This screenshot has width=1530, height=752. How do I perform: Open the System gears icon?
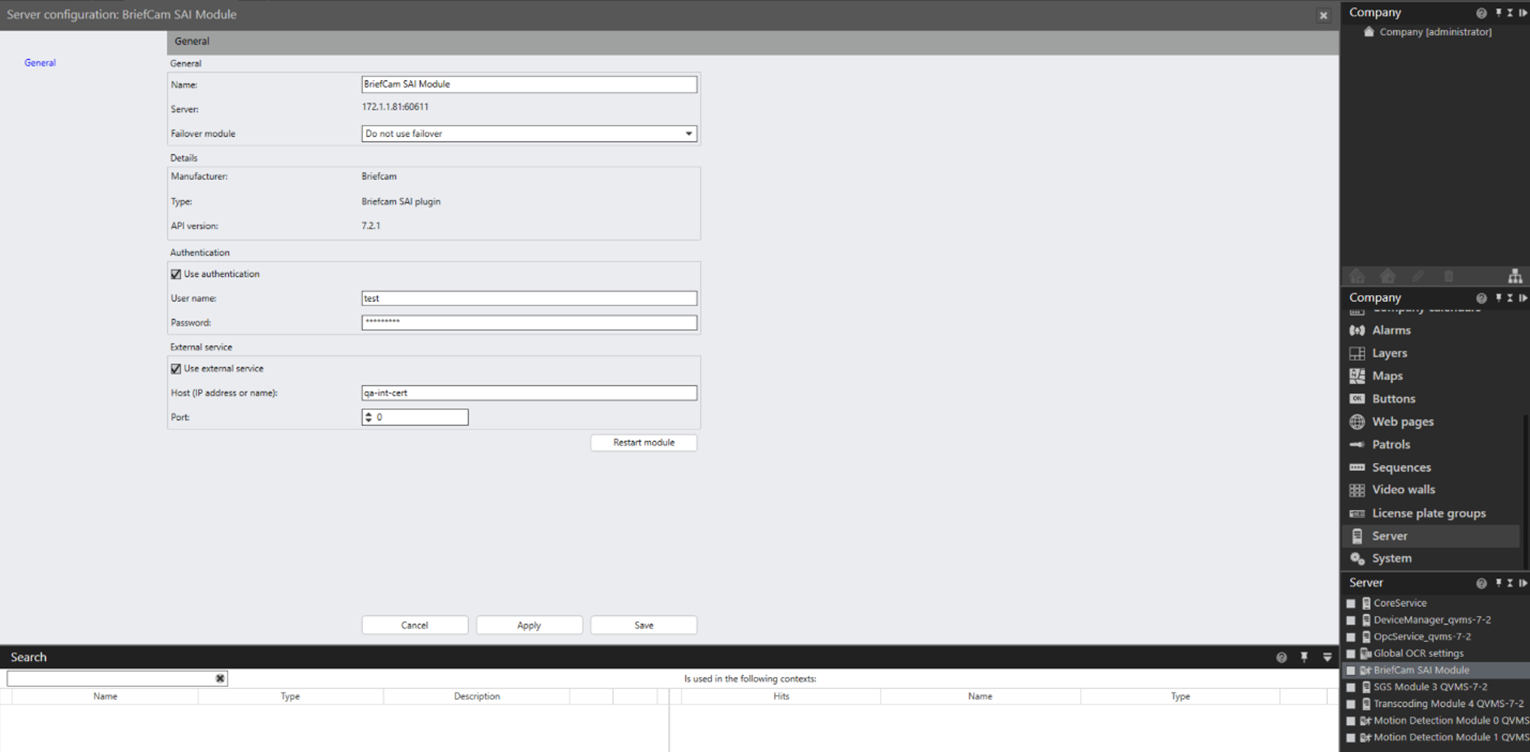tap(1357, 559)
